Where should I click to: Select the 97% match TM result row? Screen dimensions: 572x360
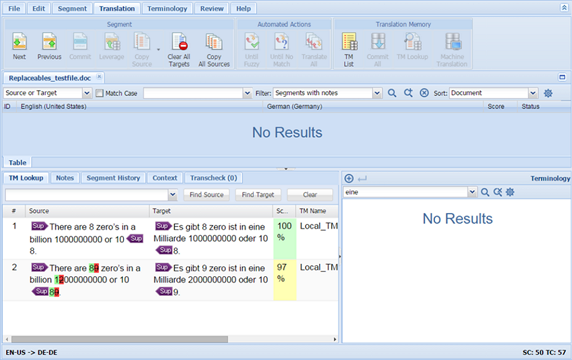171,280
